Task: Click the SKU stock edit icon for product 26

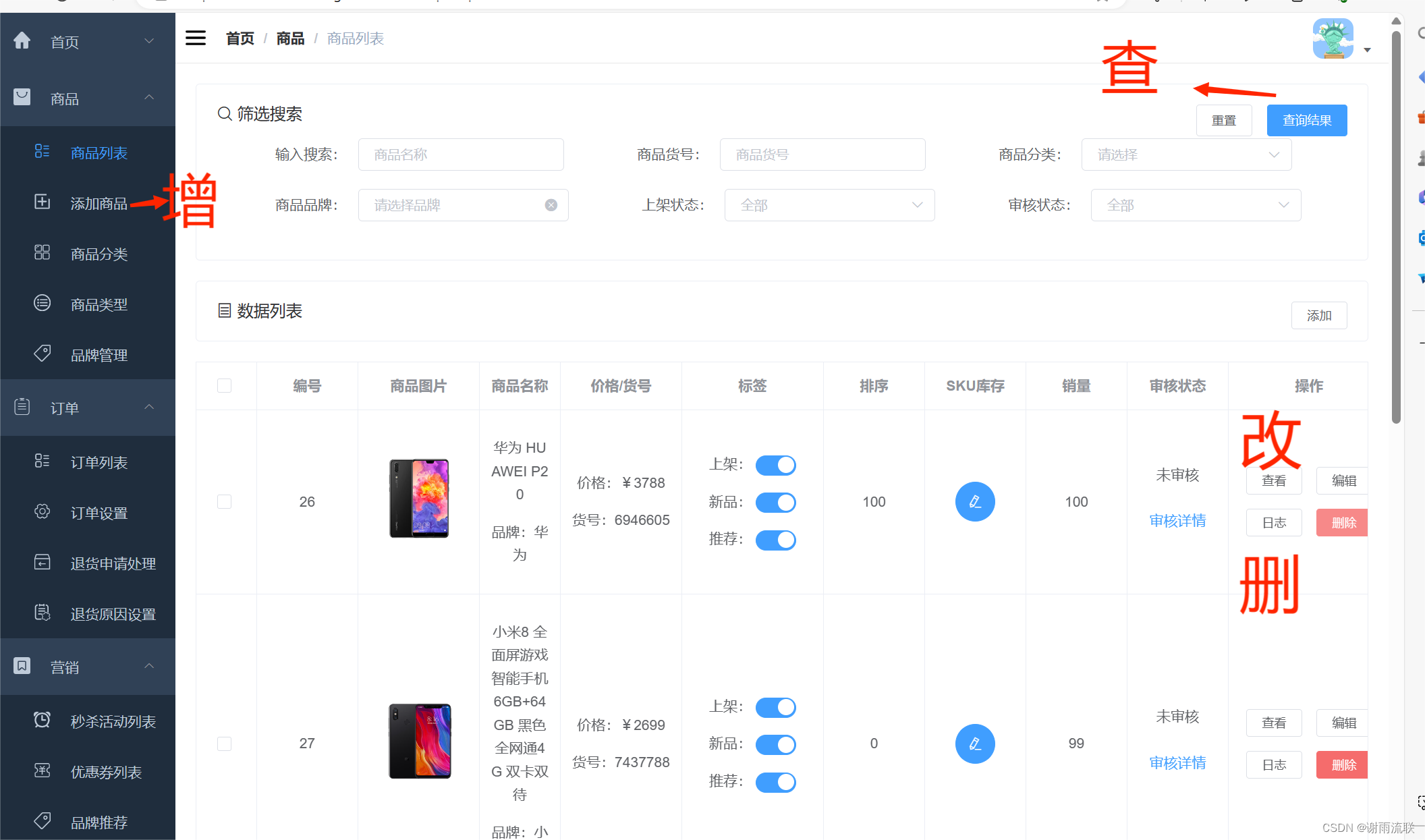Action: [x=975, y=501]
